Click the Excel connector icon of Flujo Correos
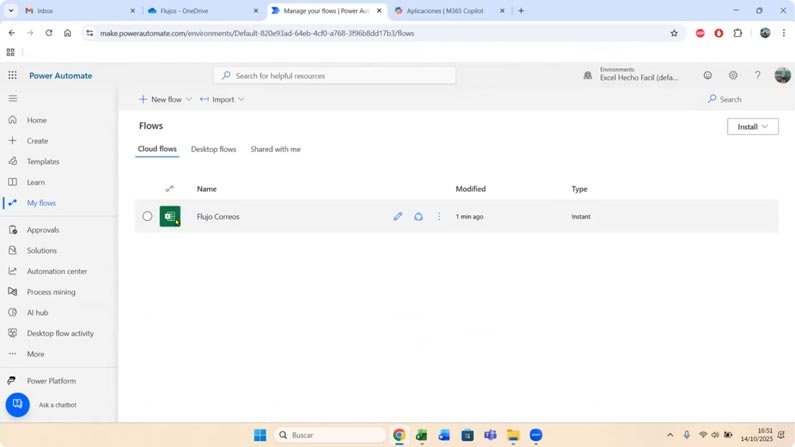 tap(170, 216)
